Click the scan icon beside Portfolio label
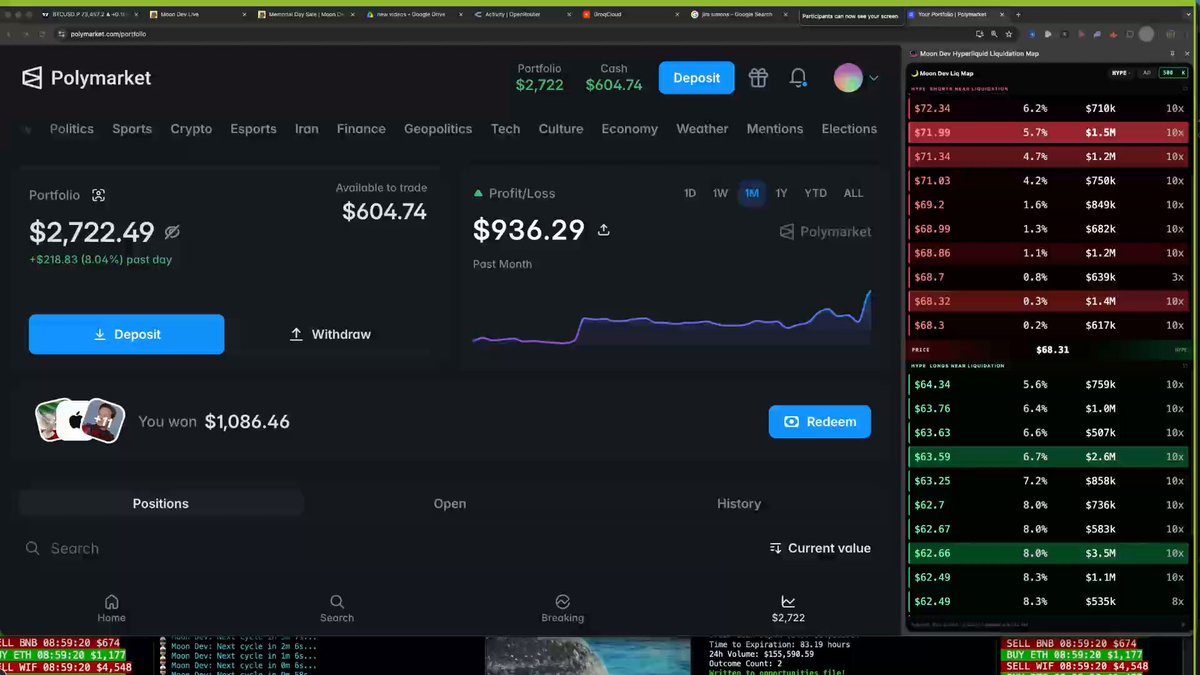Image resolution: width=1200 pixels, height=675 pixels. [x=98, y=196]
